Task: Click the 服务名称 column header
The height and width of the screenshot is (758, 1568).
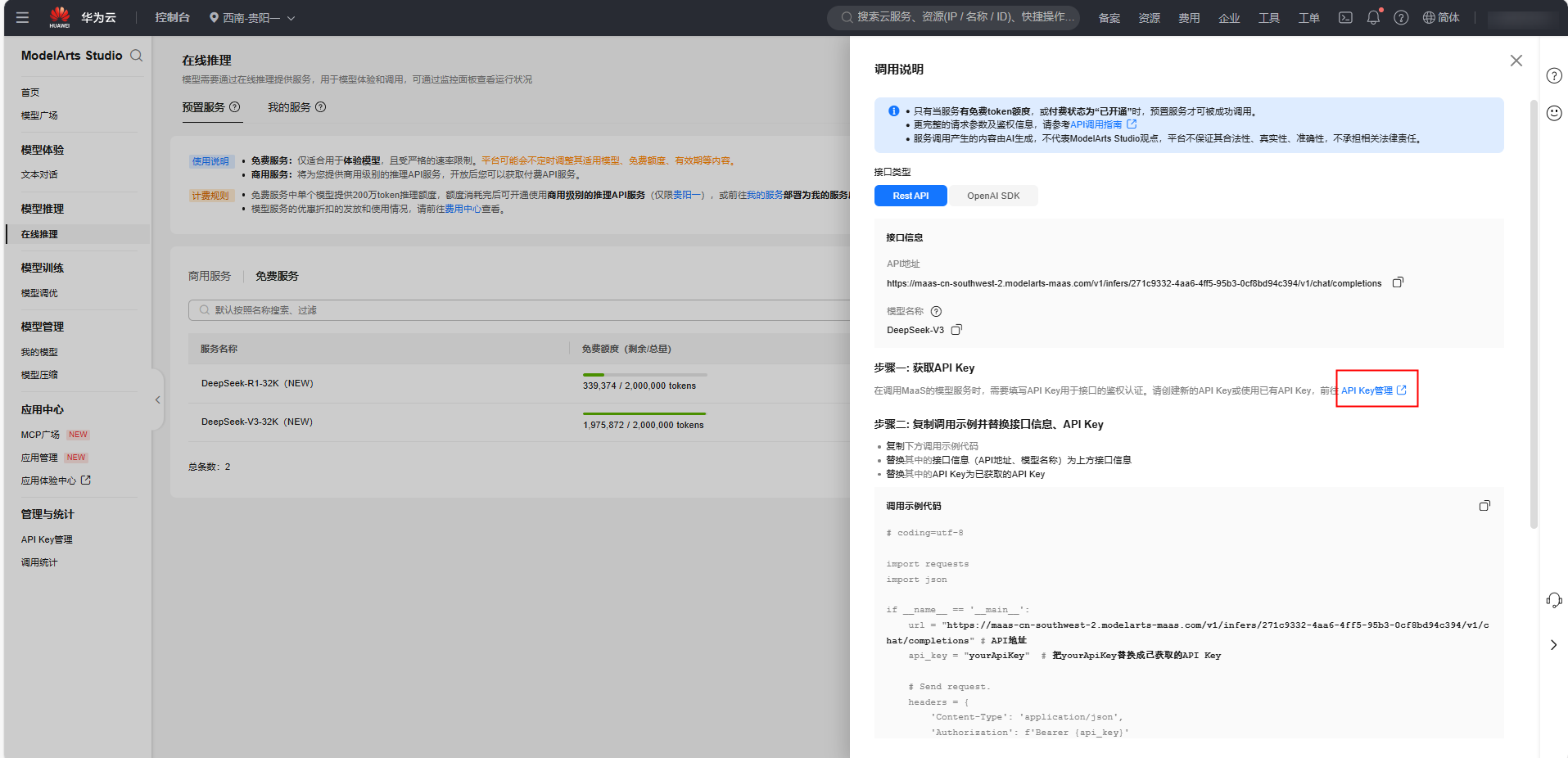Action: (219, 349)
